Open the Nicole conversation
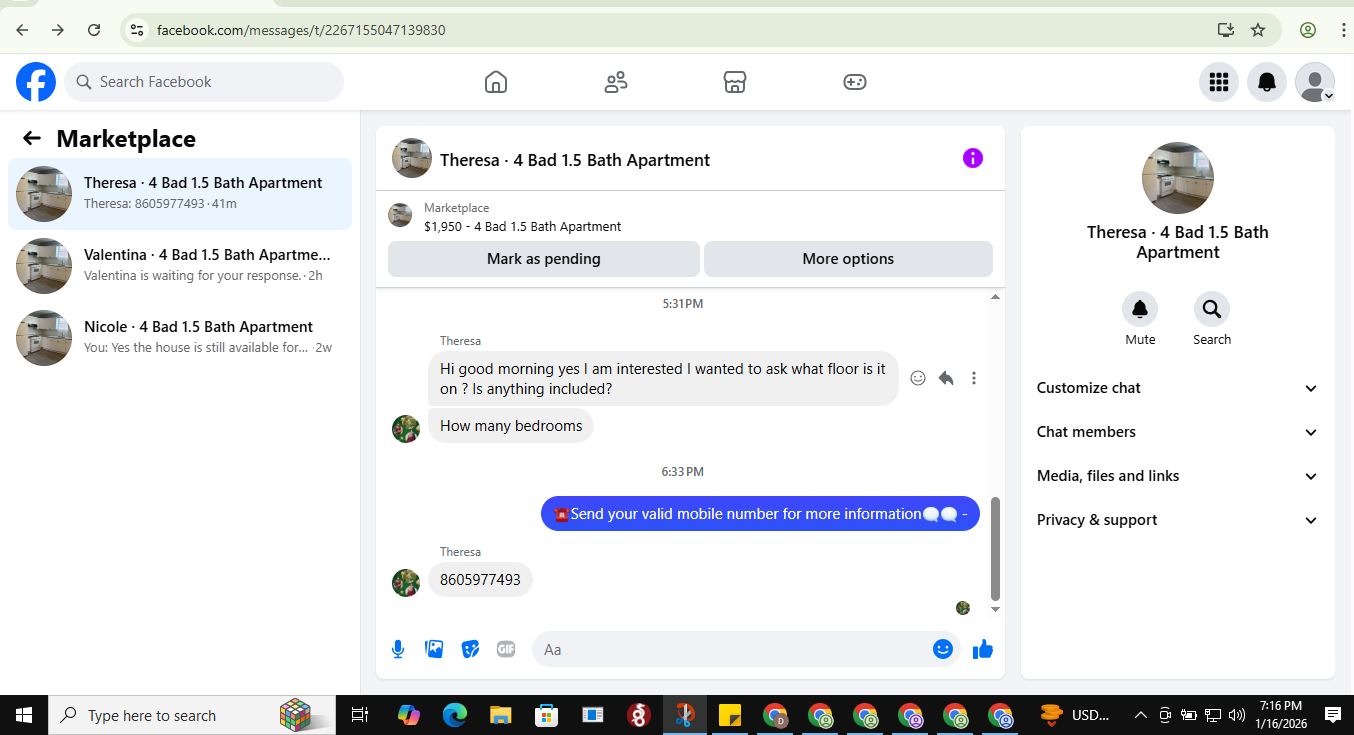 180,338
